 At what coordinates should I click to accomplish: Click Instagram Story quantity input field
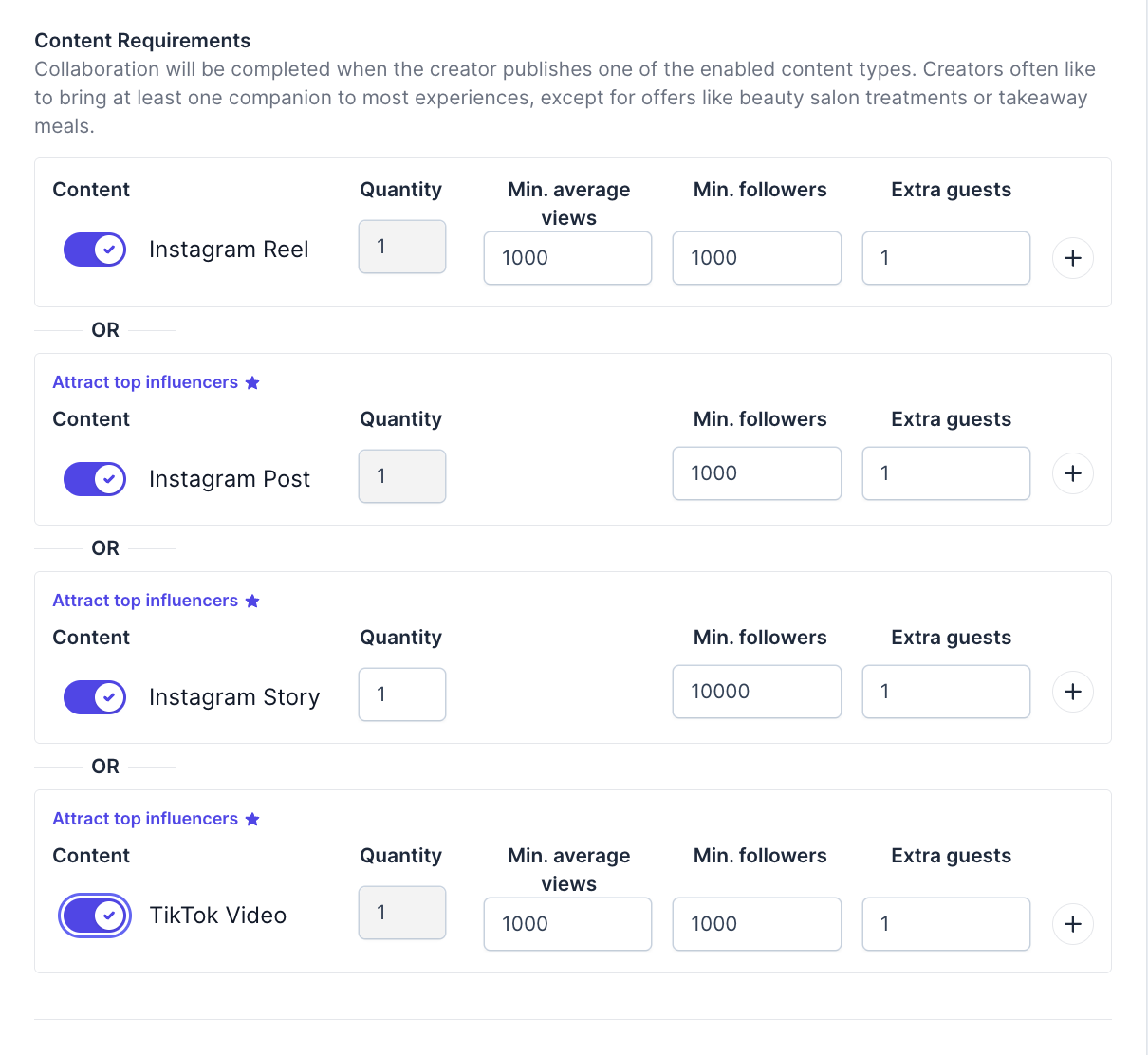[402, 694]
